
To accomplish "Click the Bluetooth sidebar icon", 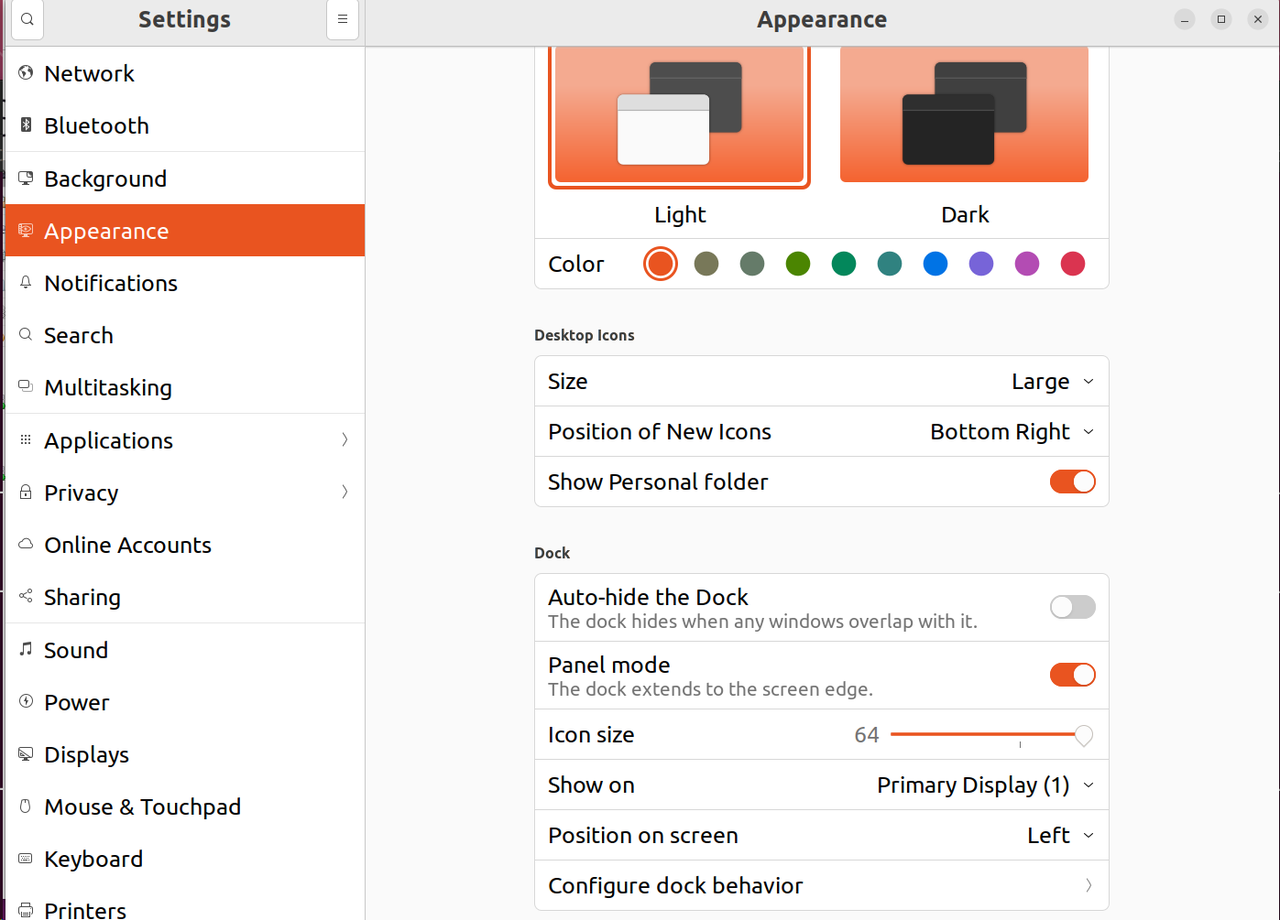I will (x=25, y=124).
